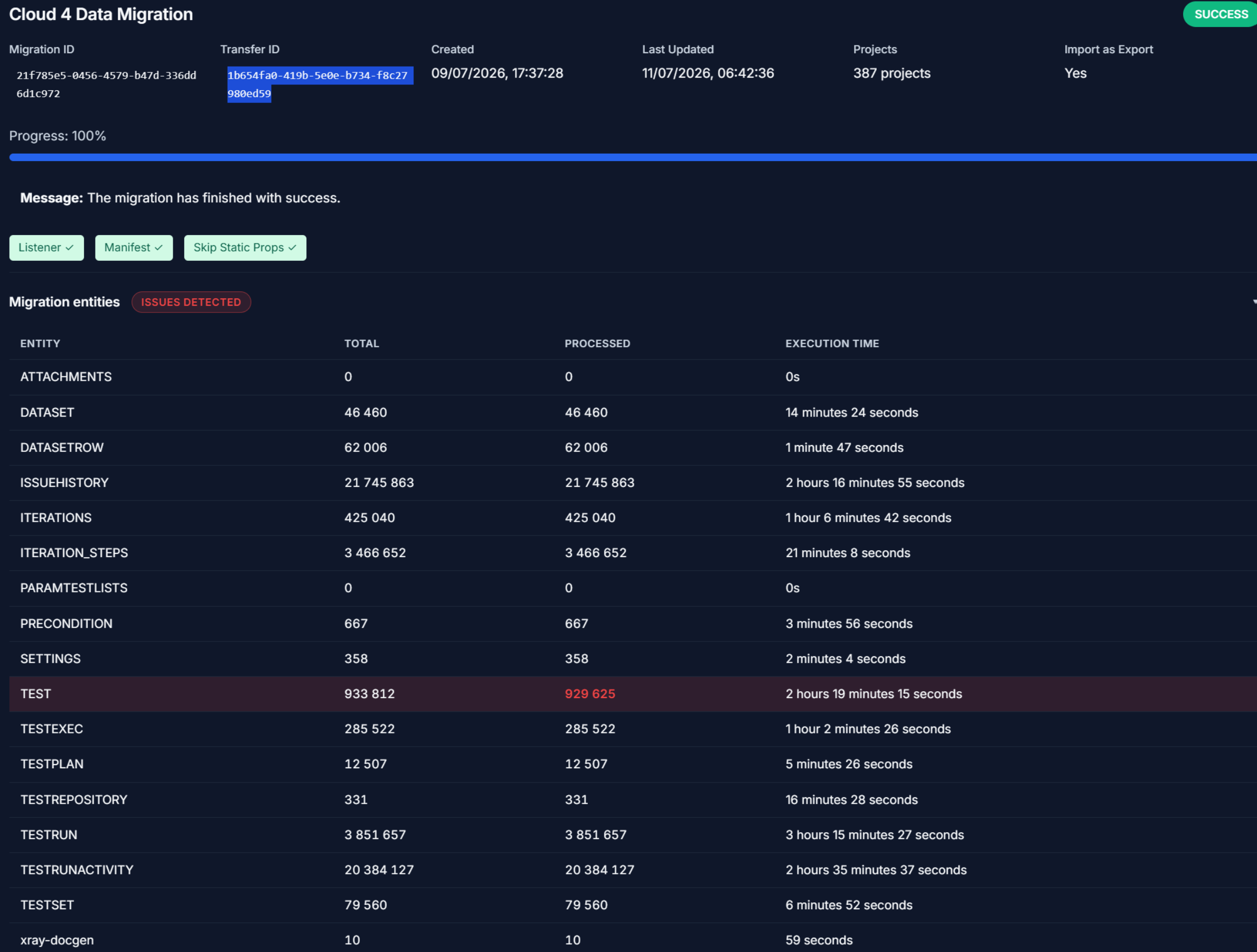
Task: Click the 16 minutes 28 seconds execution time
Action: (x=852, y=800)
